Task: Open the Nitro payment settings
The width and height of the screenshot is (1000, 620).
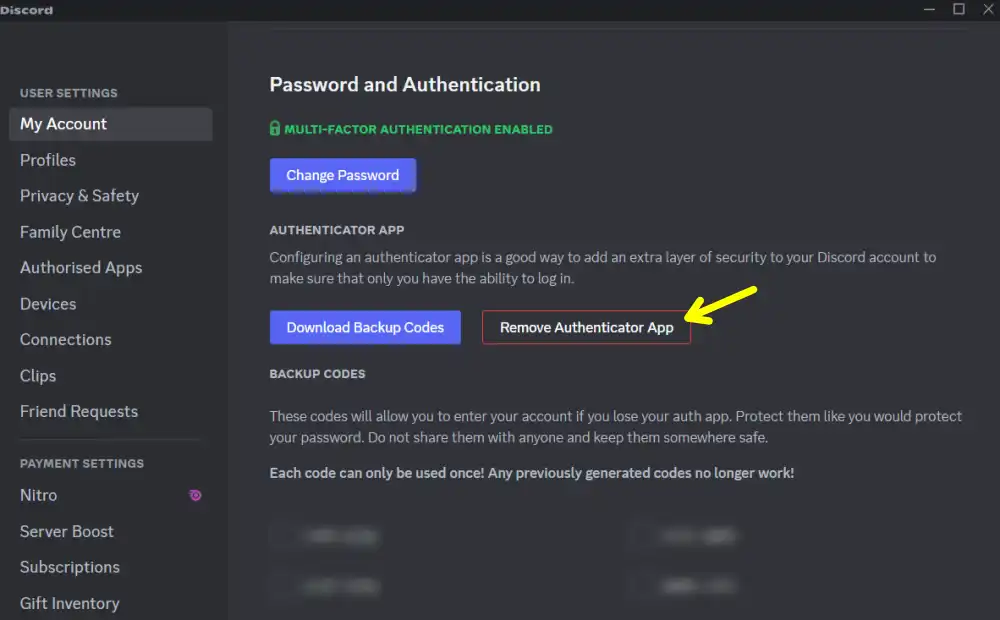Action: click(38, 495)
